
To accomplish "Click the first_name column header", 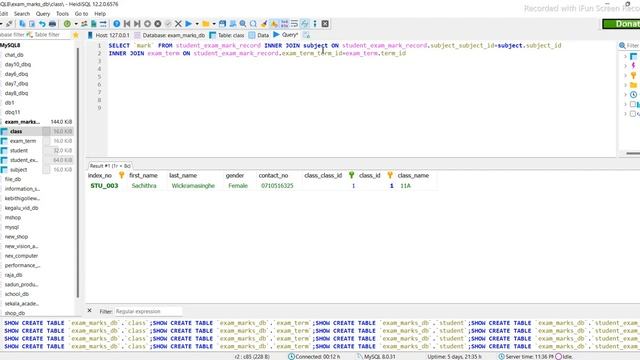I will coord(143,176).
